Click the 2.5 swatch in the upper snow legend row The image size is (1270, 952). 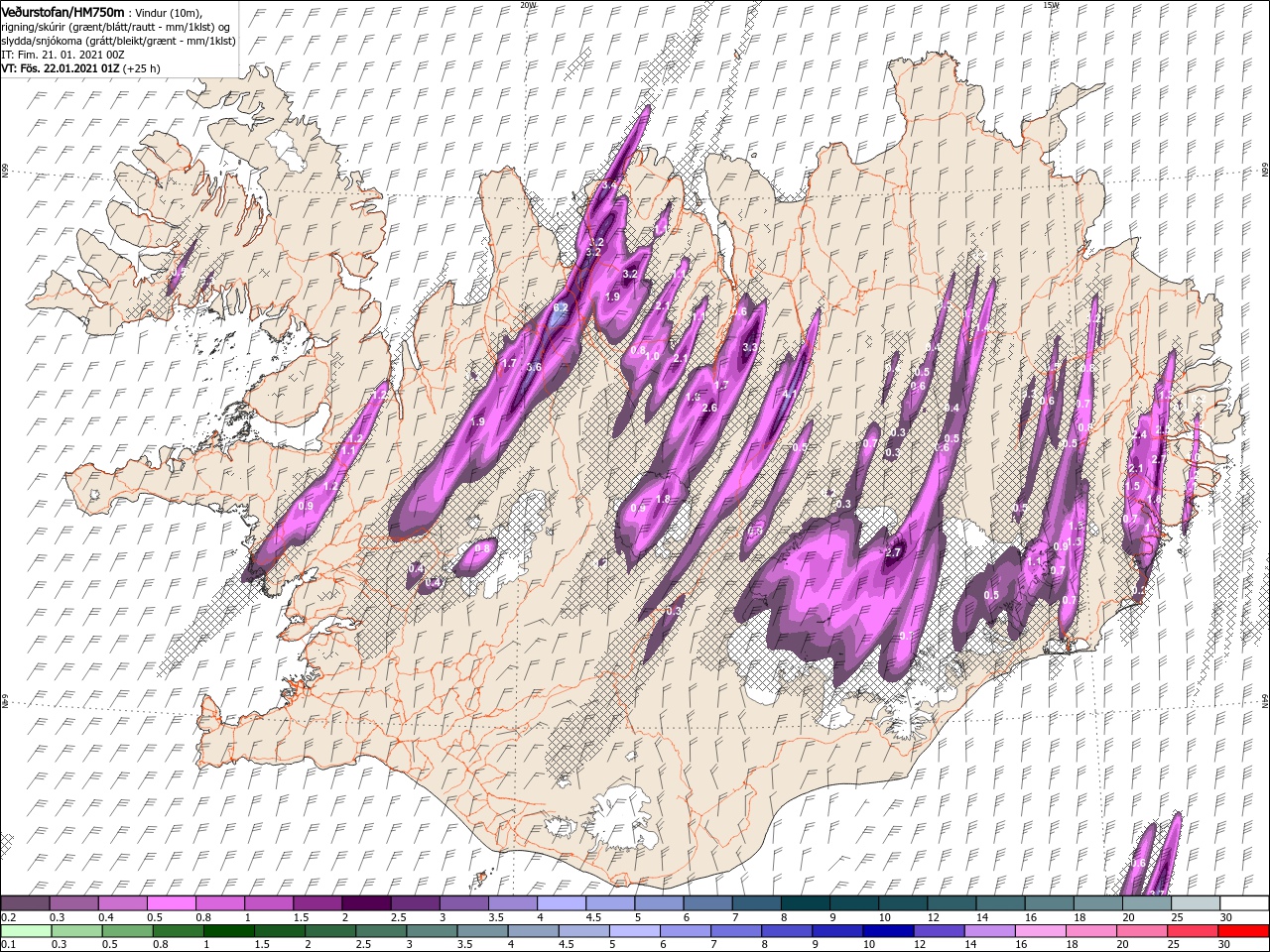point(415,903)
